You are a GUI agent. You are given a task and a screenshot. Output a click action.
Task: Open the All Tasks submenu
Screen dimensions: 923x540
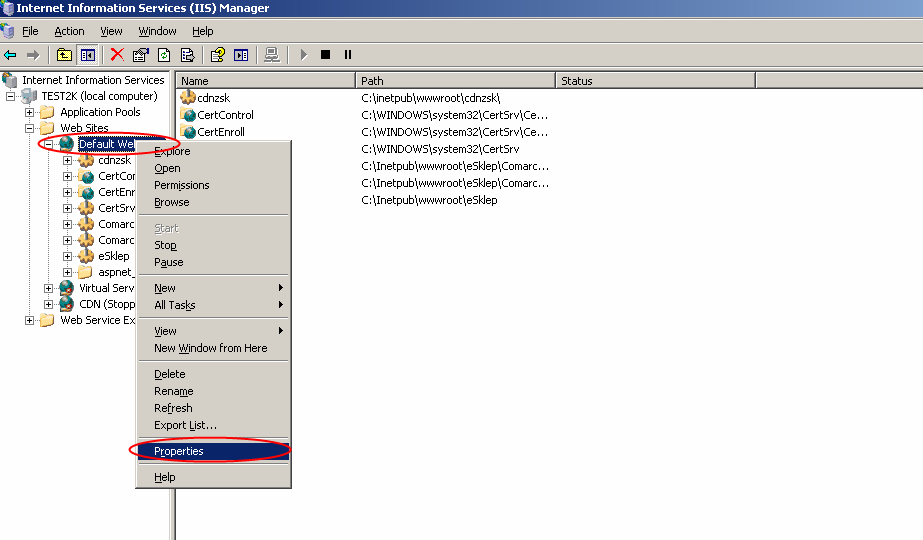pos(214,305)
